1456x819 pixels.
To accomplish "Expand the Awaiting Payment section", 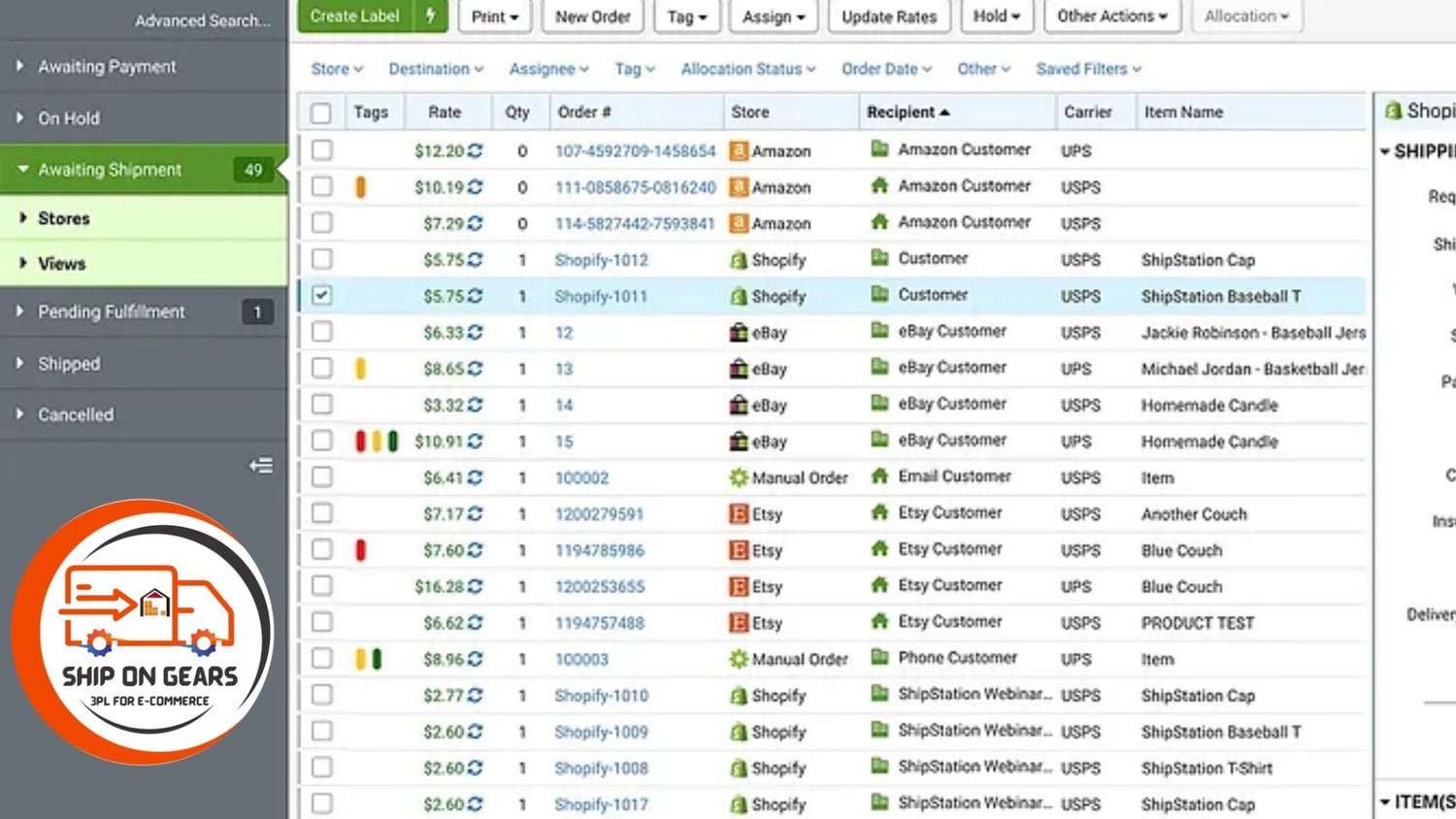I will [144, 66].
